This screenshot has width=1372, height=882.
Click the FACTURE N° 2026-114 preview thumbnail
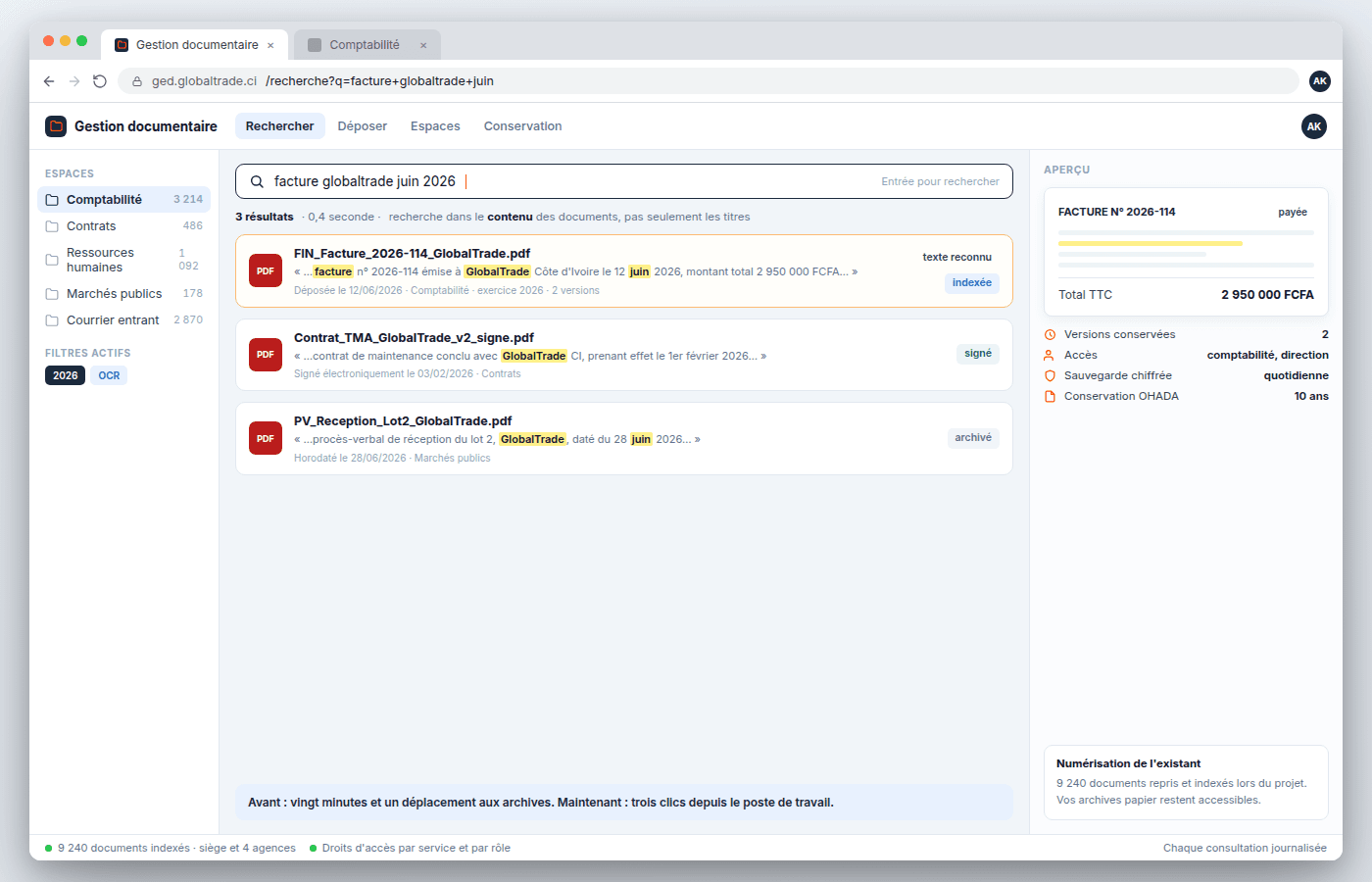click(1186, 252)
